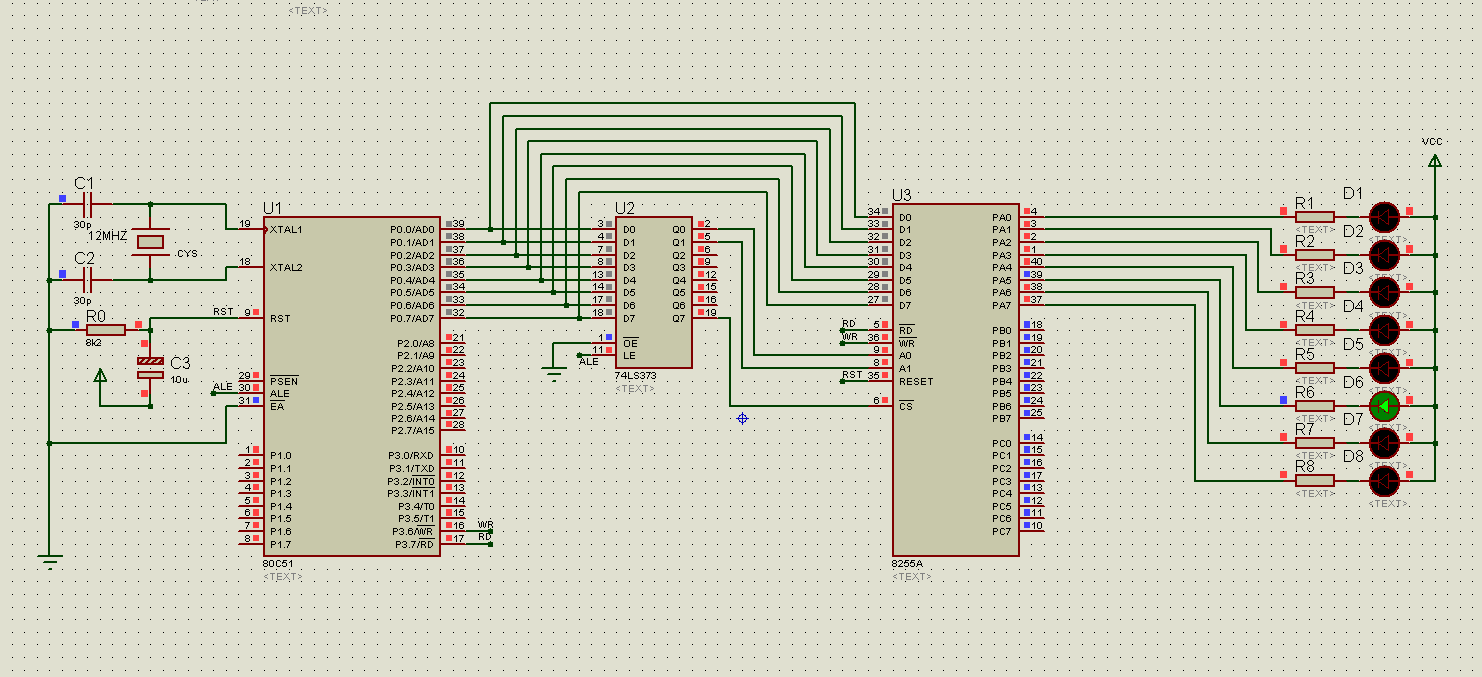Click the 'Q7' pin label on U2
The image size is (1482, 677).
[678, 318]
